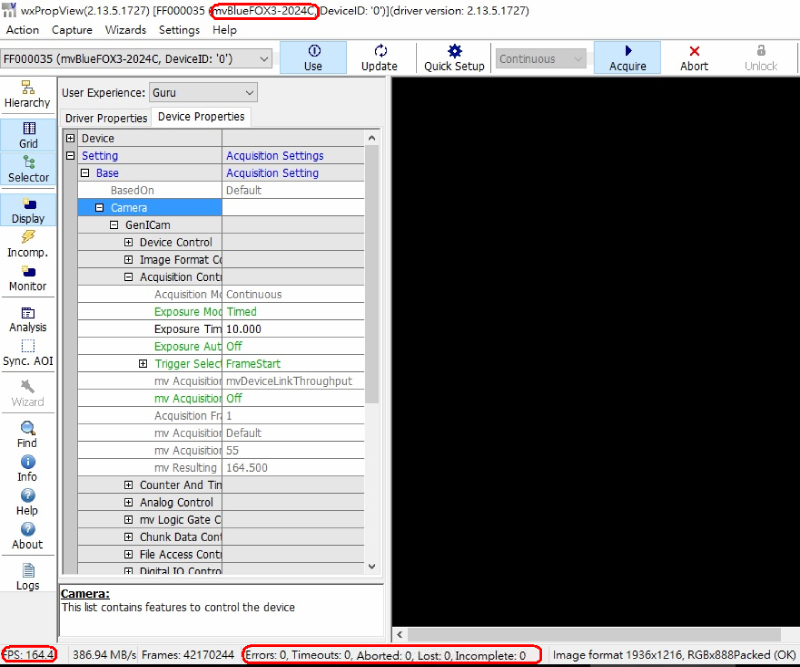800x667 pixels.
Task: Start acquisition with the Acquire button
Action: (627, 58)
